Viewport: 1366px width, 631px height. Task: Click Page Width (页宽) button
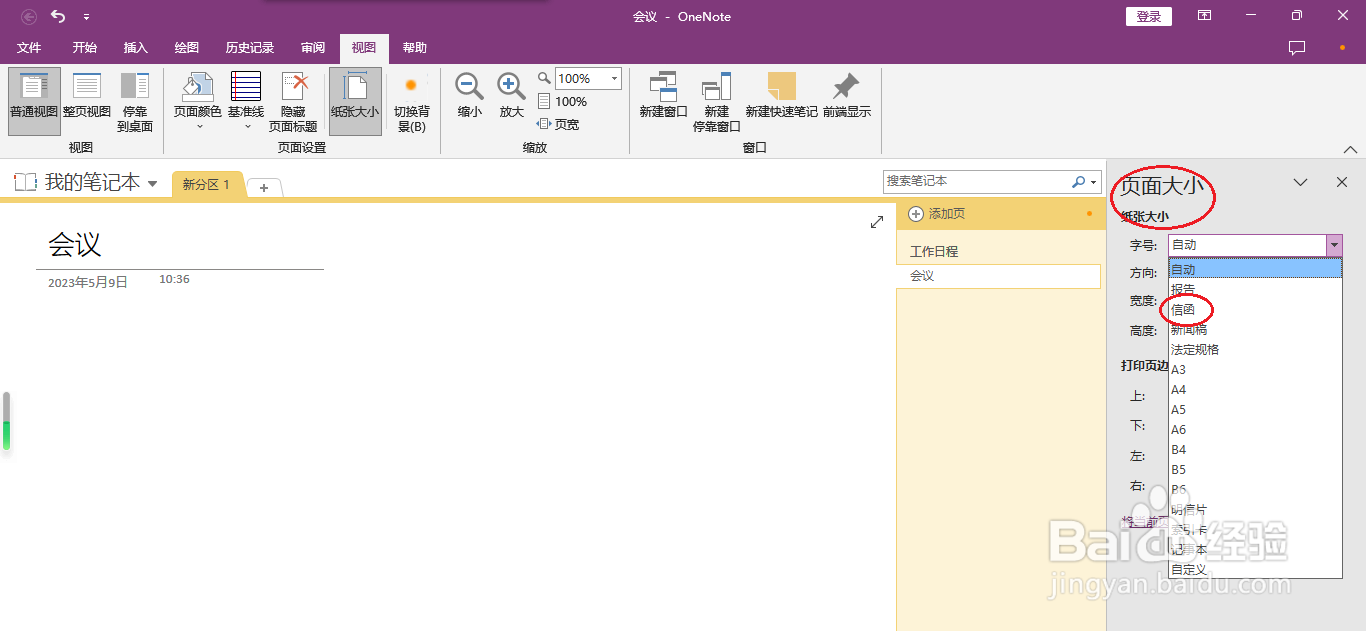[558, 124]
